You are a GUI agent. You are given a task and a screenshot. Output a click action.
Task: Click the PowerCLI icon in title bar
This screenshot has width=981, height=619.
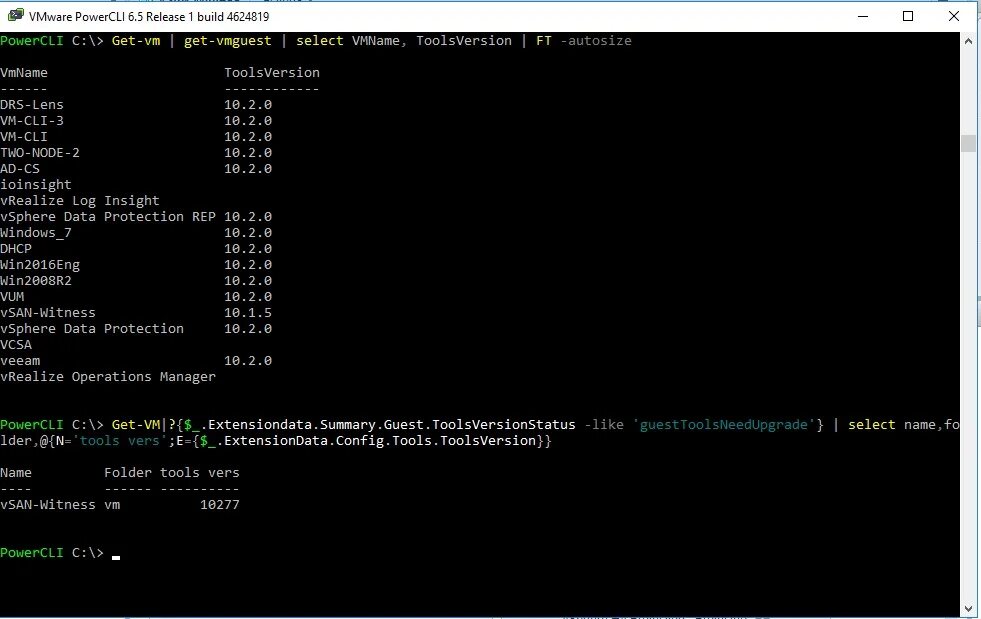15,16
